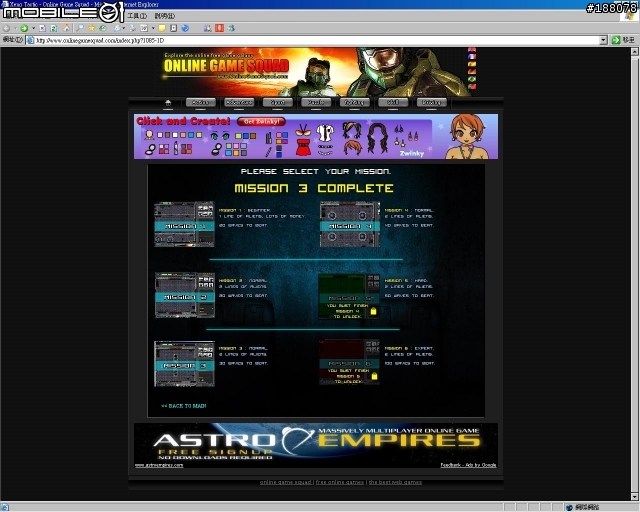Open the 說明 (Help) menu
Screen dimensions: 640x512
coord(164,16)
